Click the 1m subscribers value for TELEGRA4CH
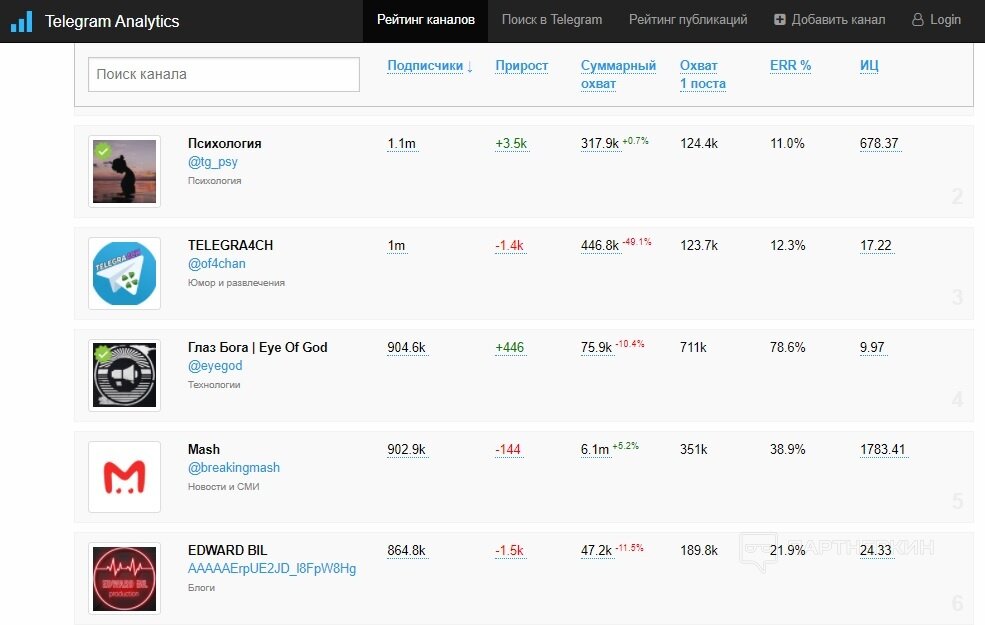 pyautogui.click(x=396, y=245)
